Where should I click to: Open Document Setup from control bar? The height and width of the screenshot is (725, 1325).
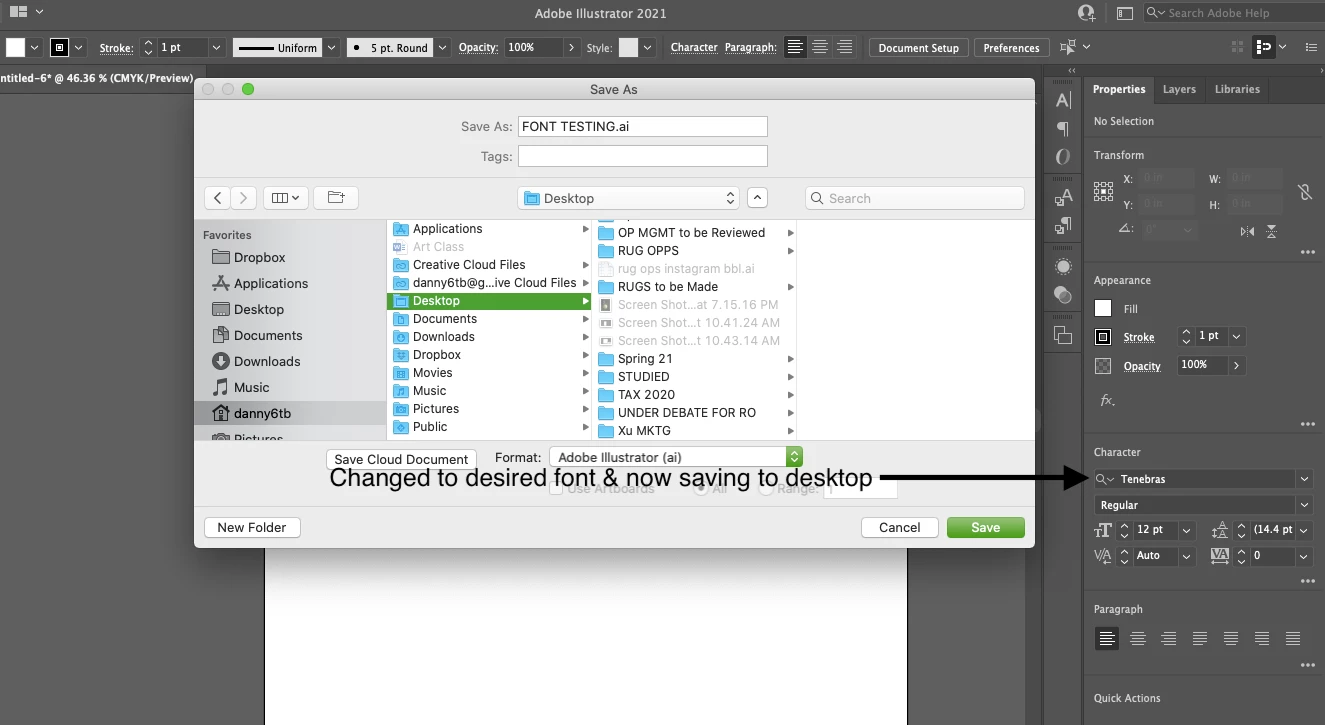pos(918,47)
